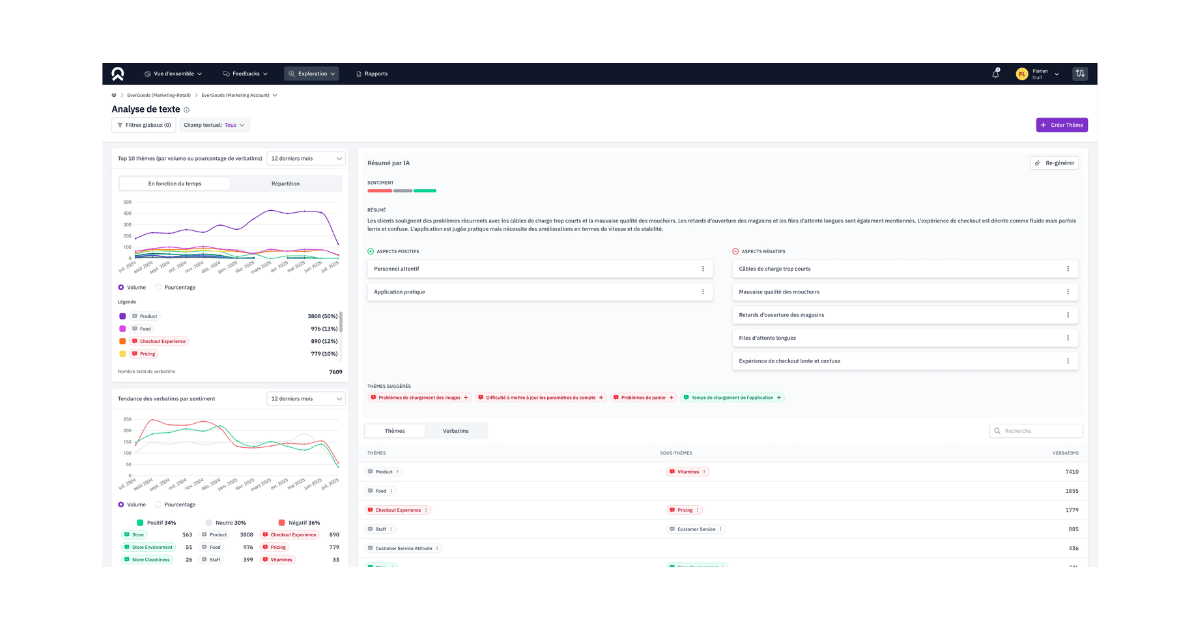Open the Exploration menu
1200x630 pixels.
pos(311,73)
